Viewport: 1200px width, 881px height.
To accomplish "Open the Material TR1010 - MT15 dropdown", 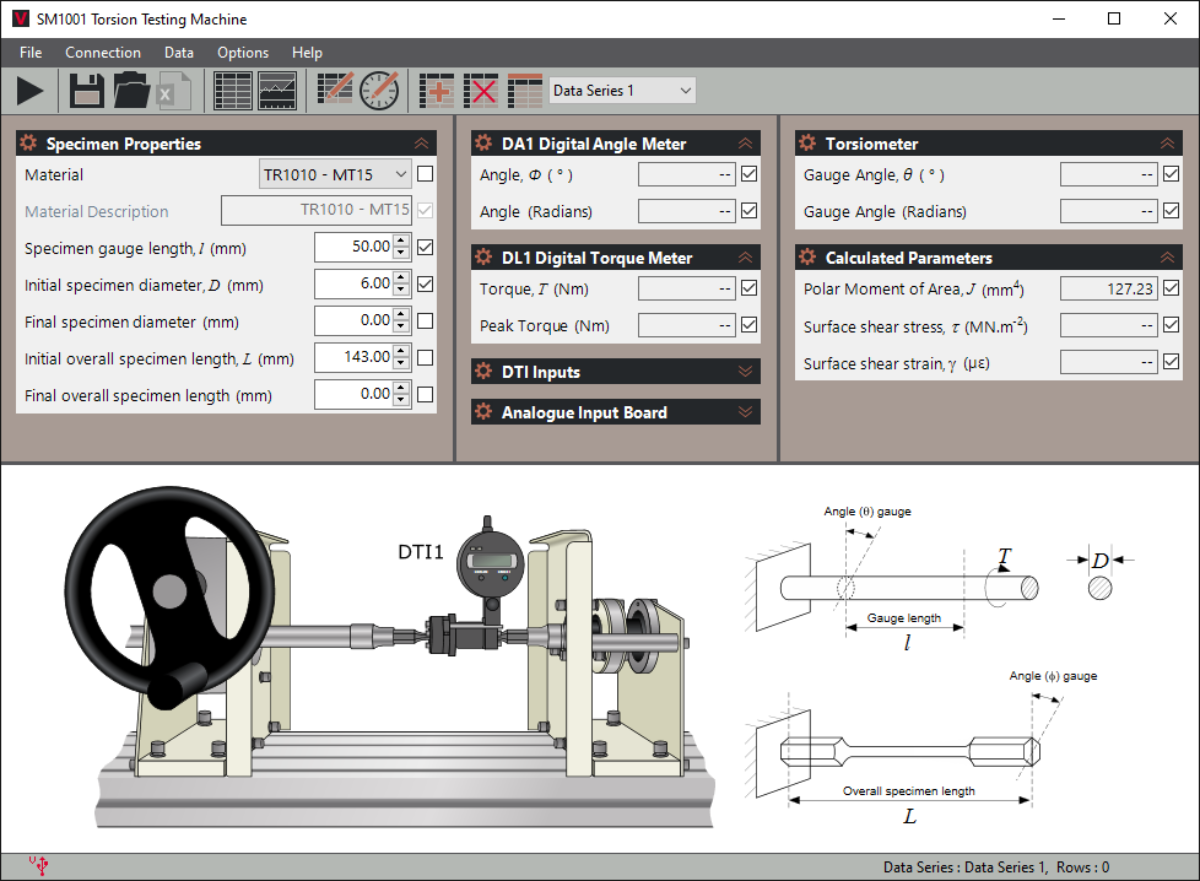I will [335, 174].
